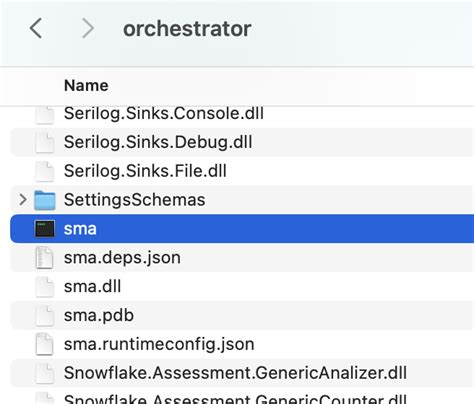The width and height of the screenshot is (474, 404).
Task: Go forward with the right chevron arrow
Action: click(x=88, y=28)
